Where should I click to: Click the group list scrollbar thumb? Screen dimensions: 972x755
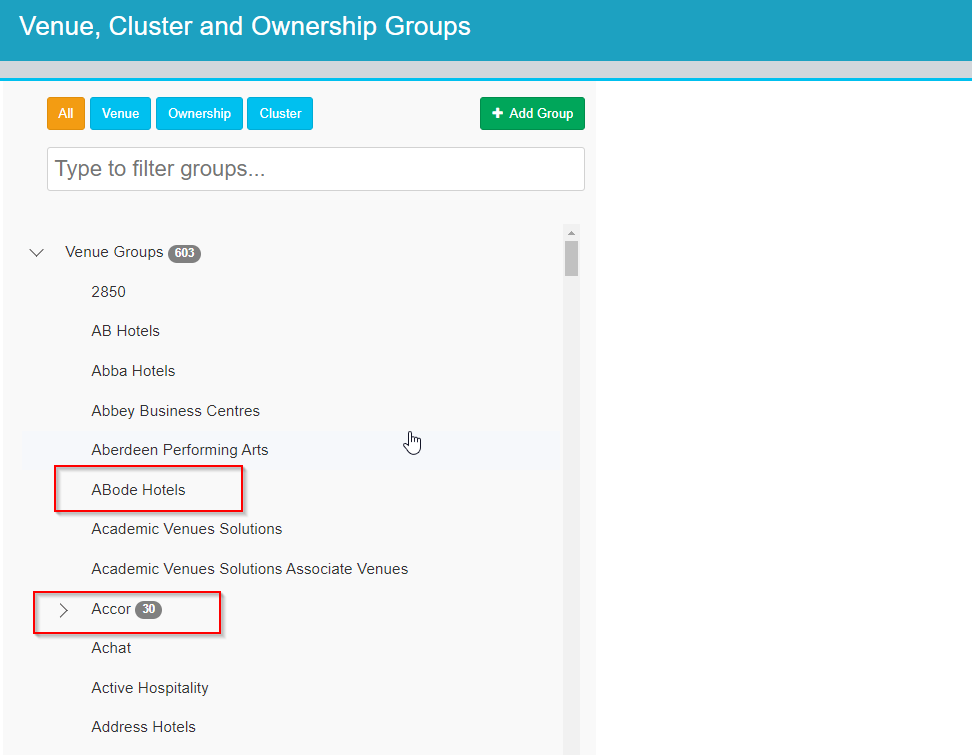(x=572, y=258)
